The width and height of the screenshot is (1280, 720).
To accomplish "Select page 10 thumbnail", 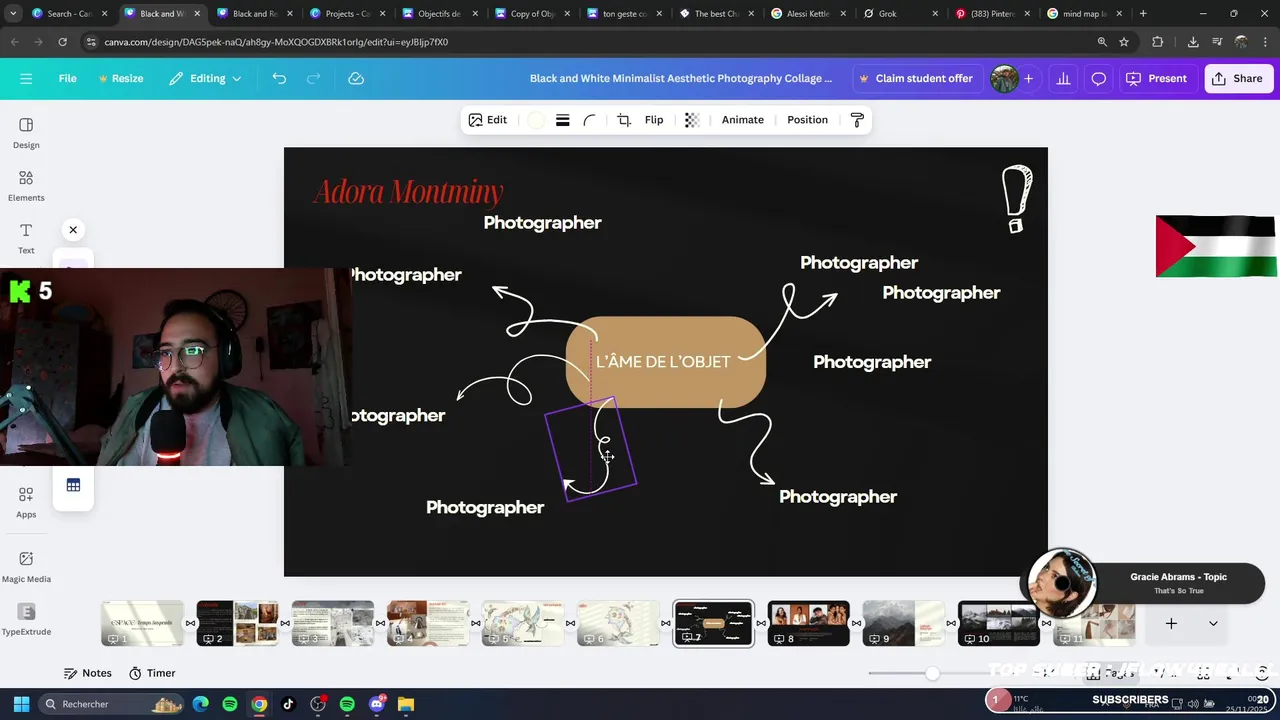I will click(998, 623).
